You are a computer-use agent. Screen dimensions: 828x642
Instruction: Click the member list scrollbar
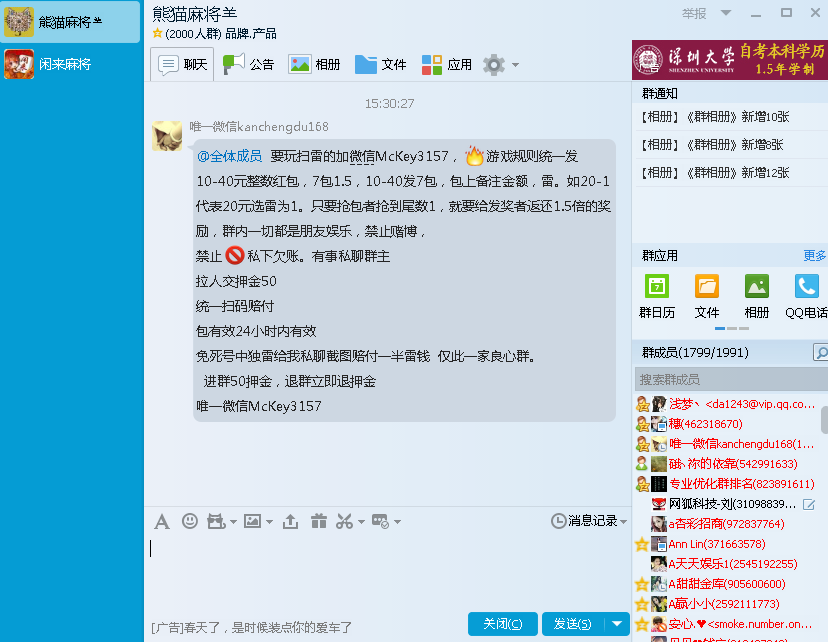click(x=823, y=420)
